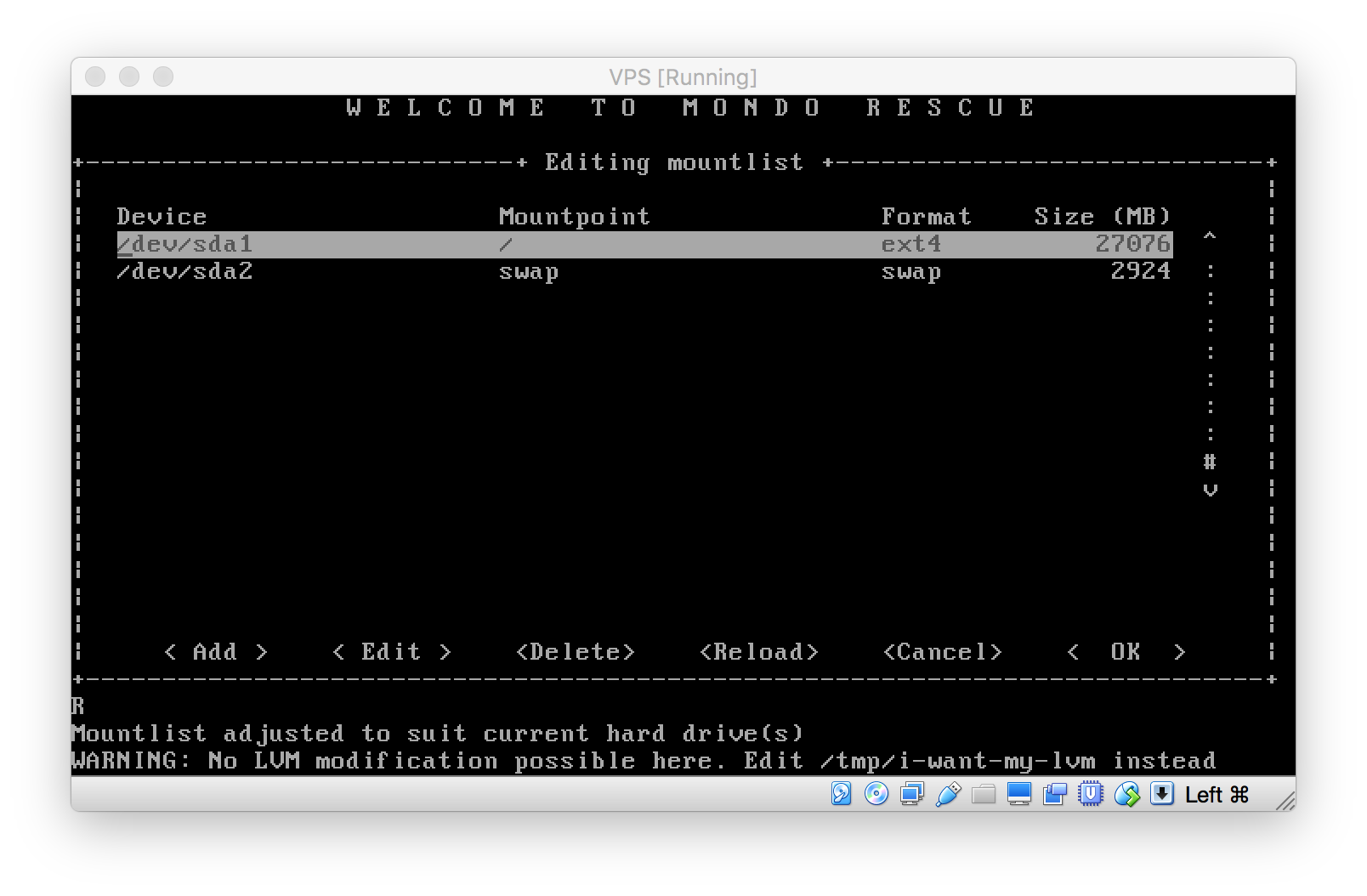
Task: Click the network adapters status icon
Action: pos(912,794)
